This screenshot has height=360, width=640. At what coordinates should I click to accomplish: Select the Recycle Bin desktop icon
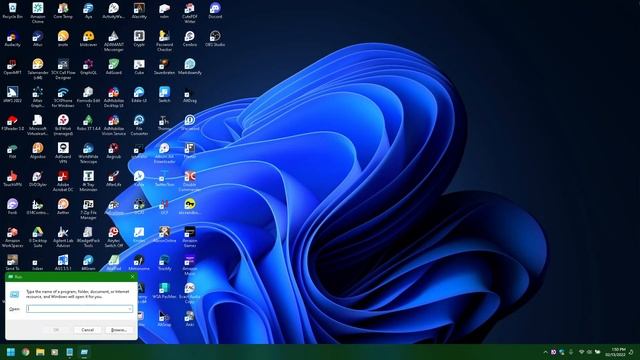tap(12, 11)
